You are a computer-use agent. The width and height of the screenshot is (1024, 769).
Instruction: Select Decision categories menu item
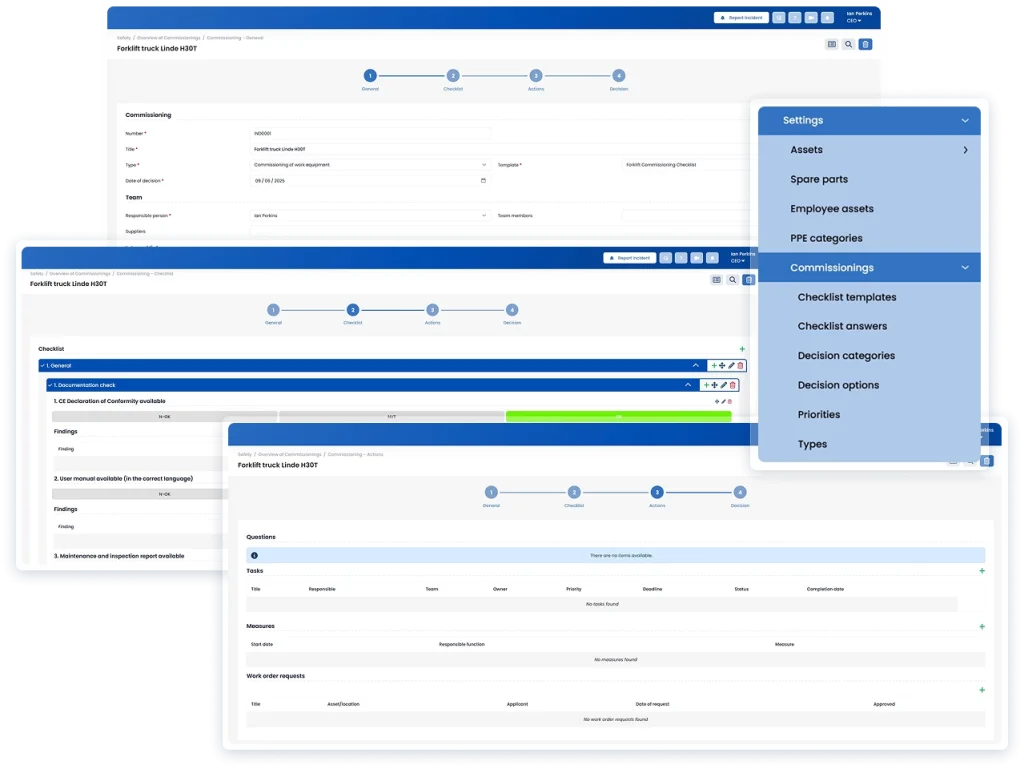846,356
